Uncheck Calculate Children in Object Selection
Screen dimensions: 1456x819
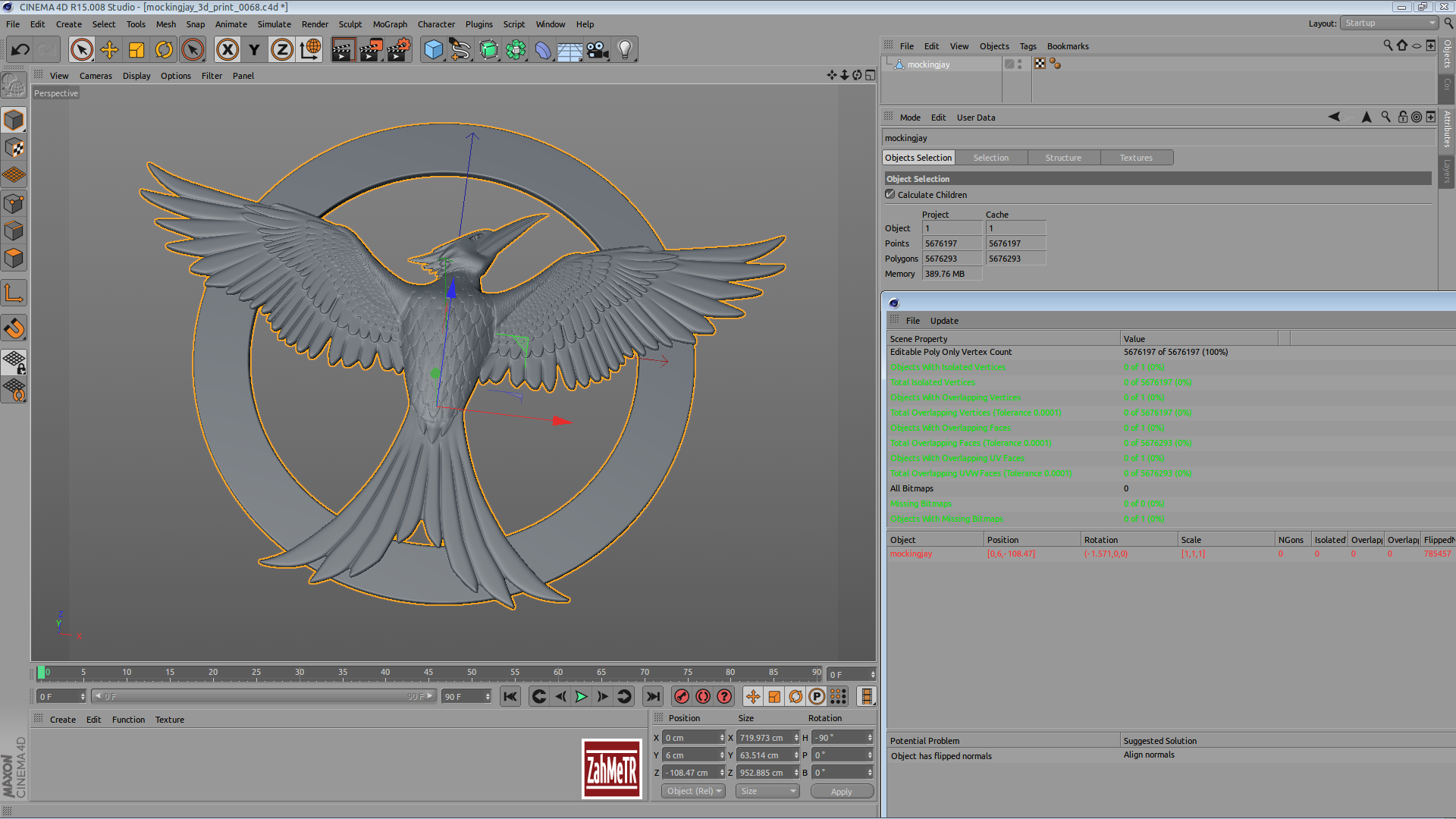(x=890, y=194)
